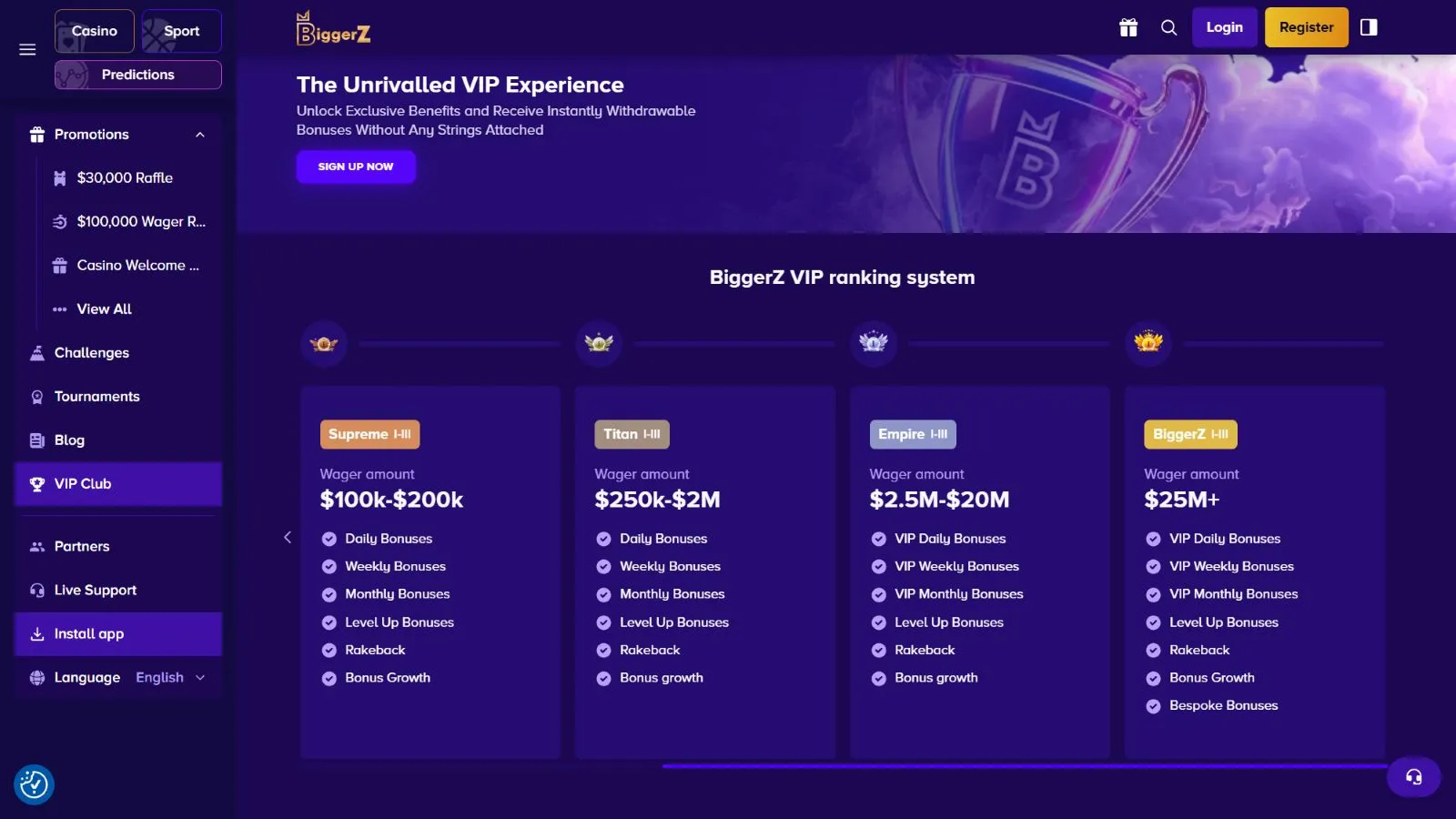Click the headset chat bubble icon
Viewport: 1456px width, 819px height.
click(1413, 776)
